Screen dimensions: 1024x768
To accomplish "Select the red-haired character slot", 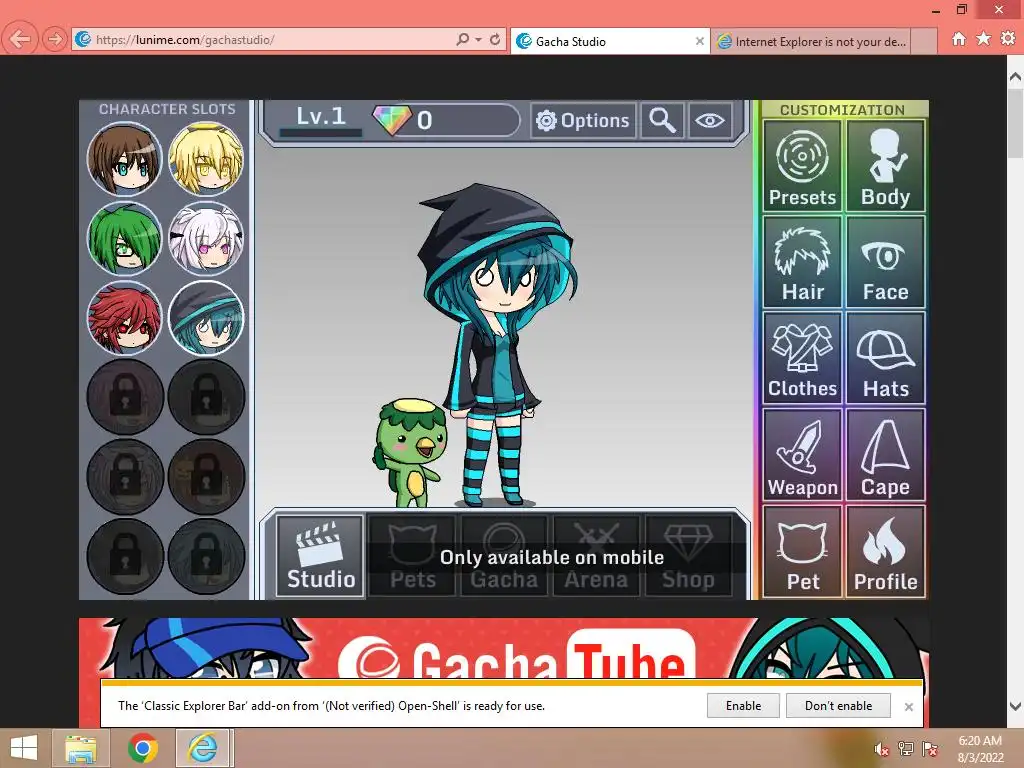I will 124,318.
